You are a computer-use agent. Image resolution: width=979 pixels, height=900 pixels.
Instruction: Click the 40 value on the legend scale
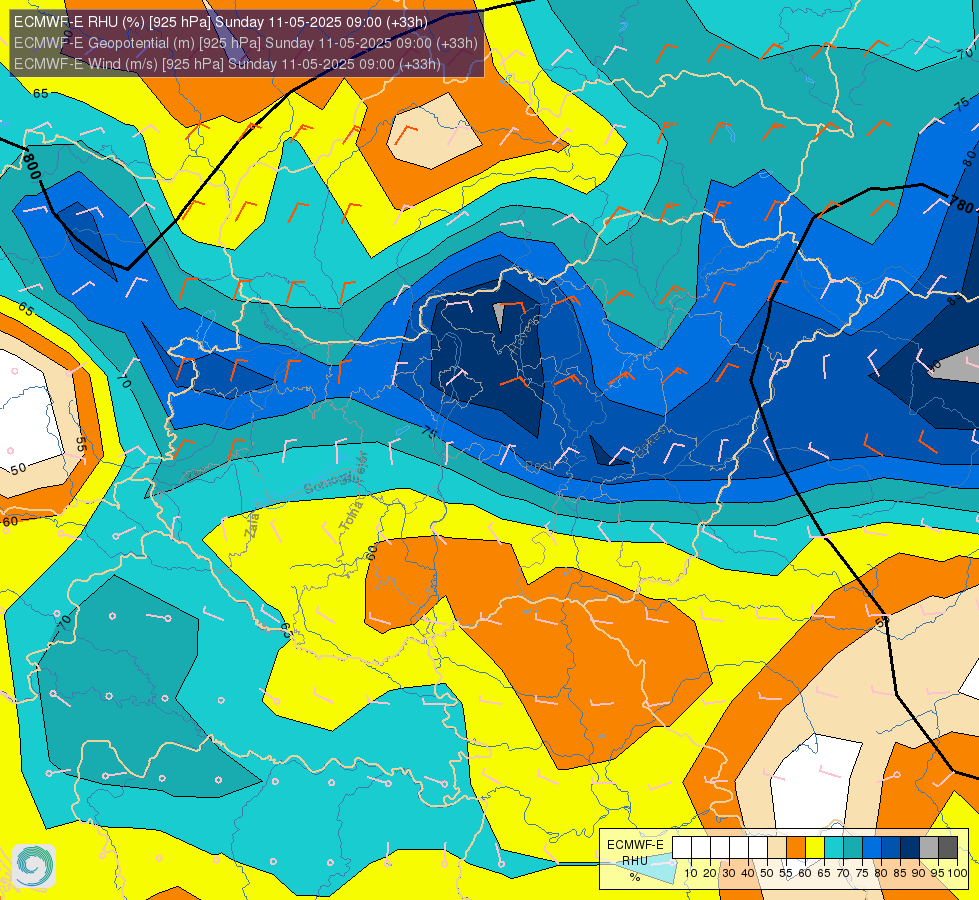pyautogui.click(x=748, y=873)
